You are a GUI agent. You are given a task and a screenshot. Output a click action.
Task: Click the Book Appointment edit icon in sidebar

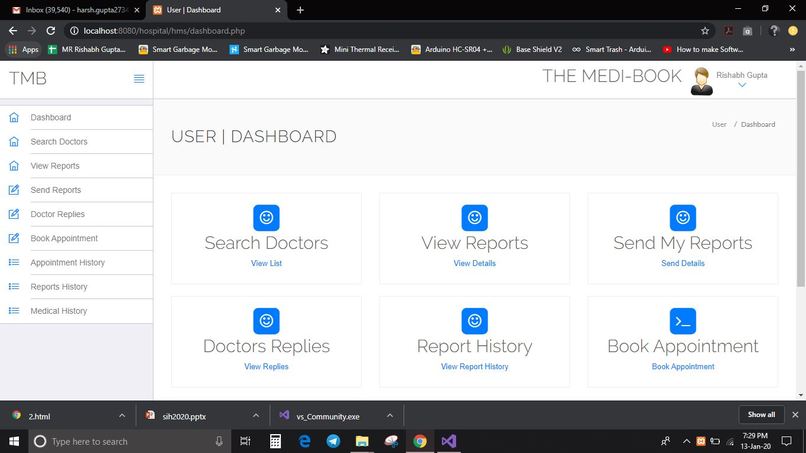14,238
